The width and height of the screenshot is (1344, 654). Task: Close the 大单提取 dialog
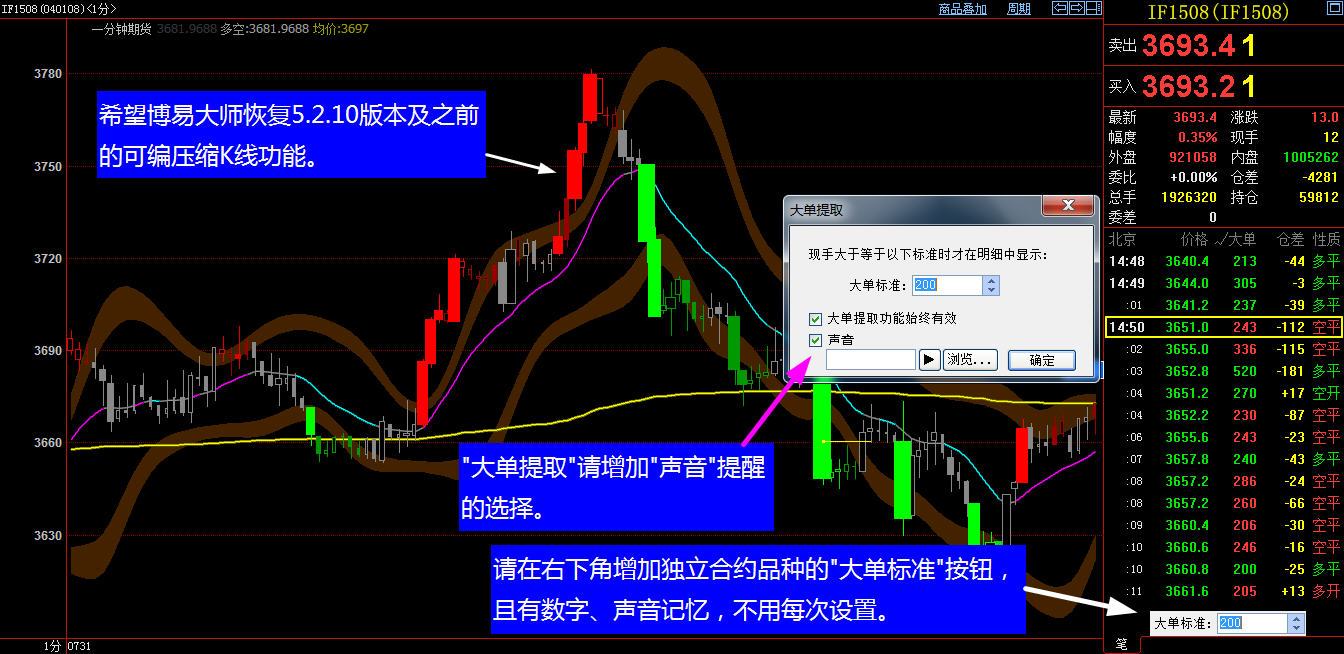click(x=1067, y=206)
